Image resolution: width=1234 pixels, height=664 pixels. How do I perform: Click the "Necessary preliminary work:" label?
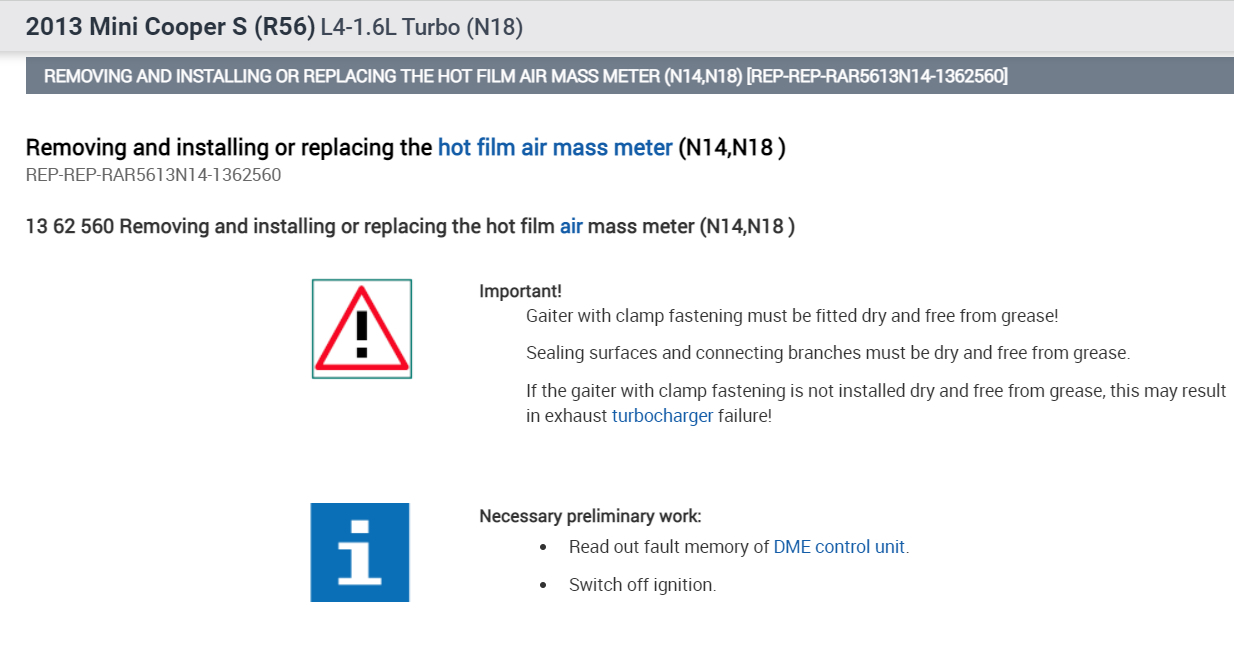[590, 516]
